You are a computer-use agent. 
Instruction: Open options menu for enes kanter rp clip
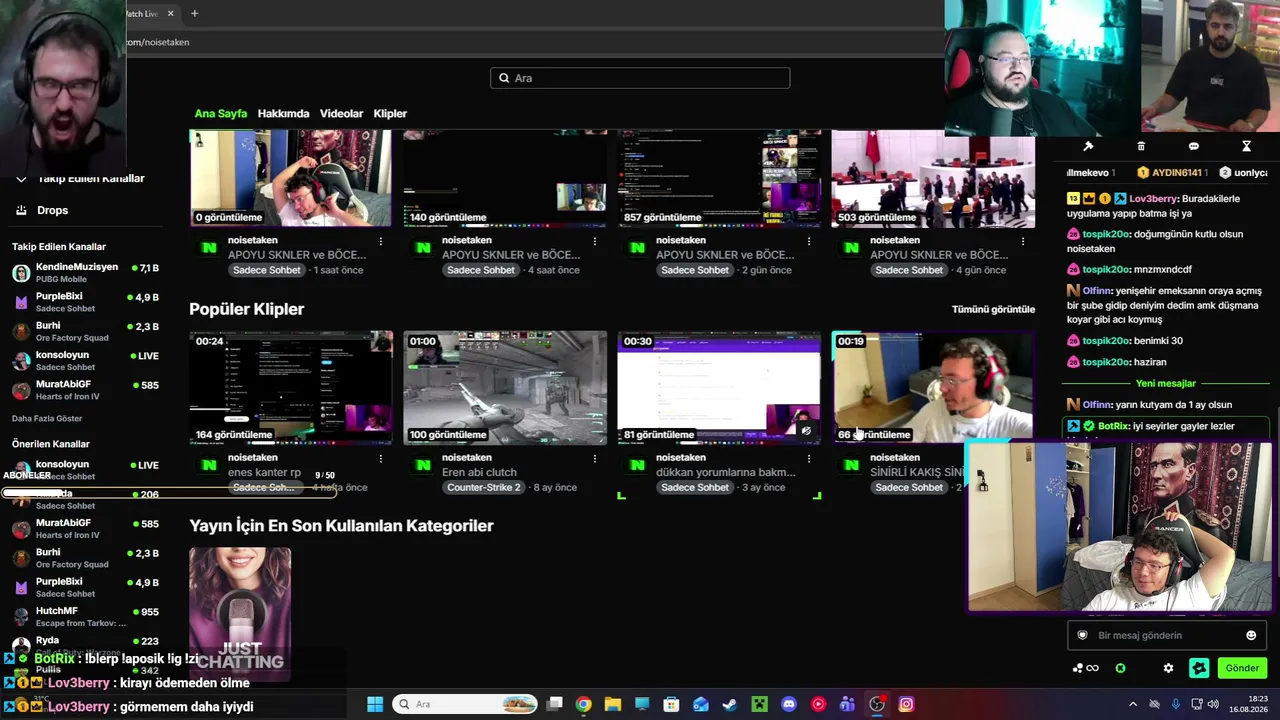click(x=381, y=458)
